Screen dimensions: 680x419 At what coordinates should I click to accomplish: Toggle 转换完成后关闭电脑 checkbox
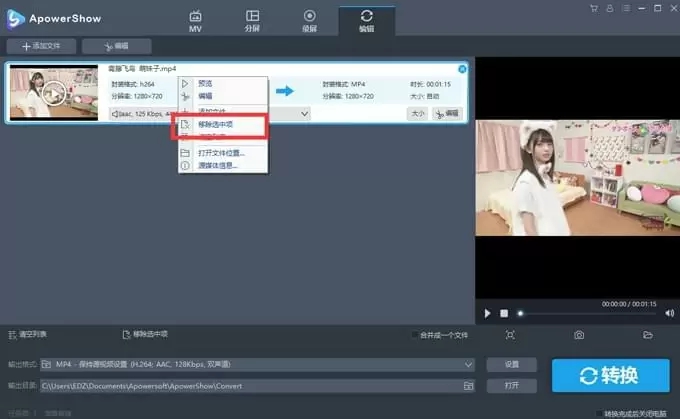pyautogui.click(x=599, y=413)
